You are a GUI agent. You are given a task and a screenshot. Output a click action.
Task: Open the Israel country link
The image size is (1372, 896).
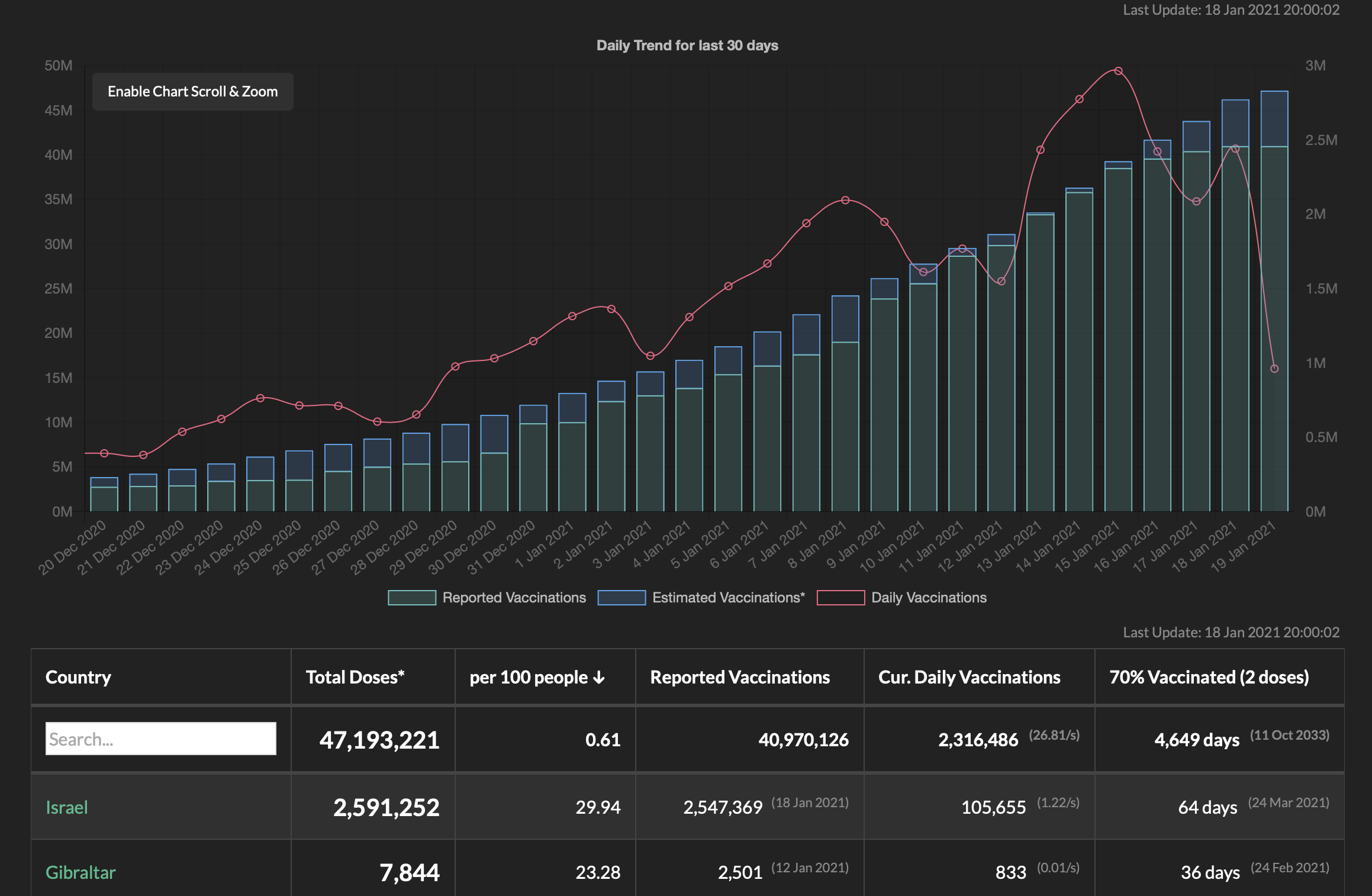[x=66, y=807]
